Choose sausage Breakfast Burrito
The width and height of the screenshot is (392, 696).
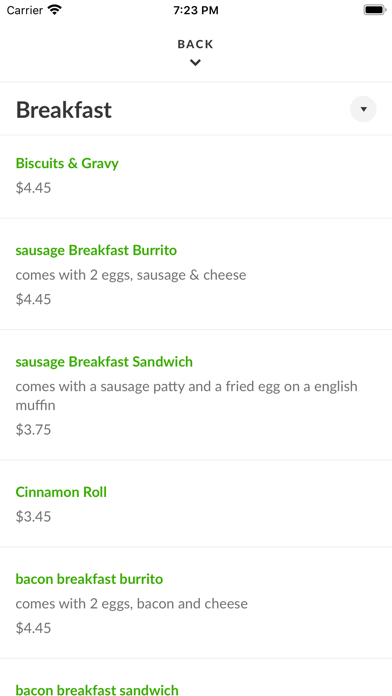(96, 250)
